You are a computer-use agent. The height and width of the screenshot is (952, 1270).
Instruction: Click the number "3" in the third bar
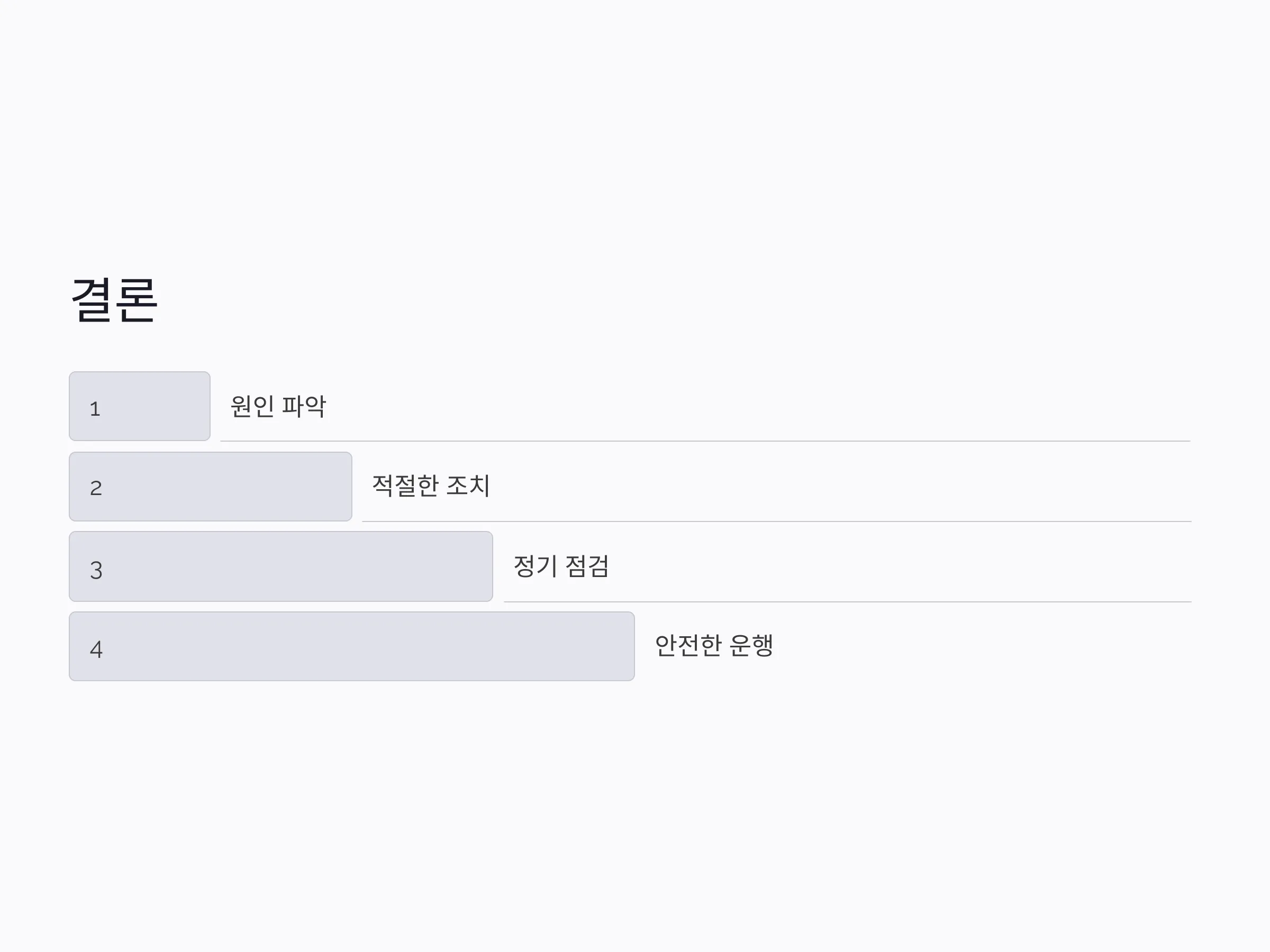(x=96, y=570)
